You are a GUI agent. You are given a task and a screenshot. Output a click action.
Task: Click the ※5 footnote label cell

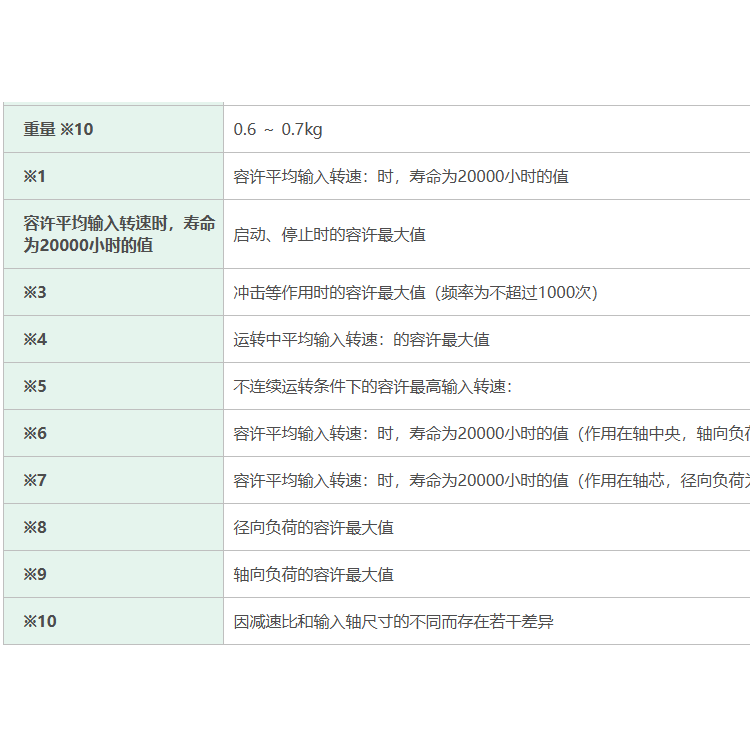click(x=35, y=386)
